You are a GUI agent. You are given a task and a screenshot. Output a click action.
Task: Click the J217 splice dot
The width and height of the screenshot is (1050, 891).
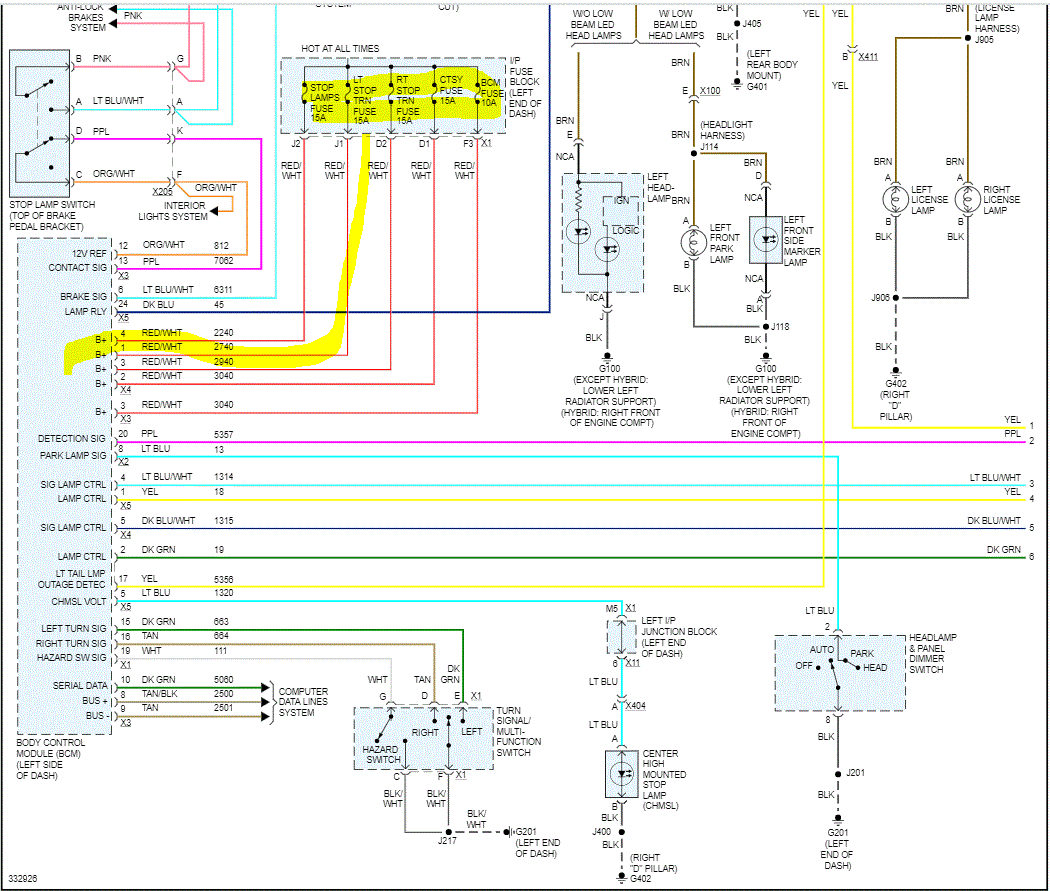pos(448,832)
